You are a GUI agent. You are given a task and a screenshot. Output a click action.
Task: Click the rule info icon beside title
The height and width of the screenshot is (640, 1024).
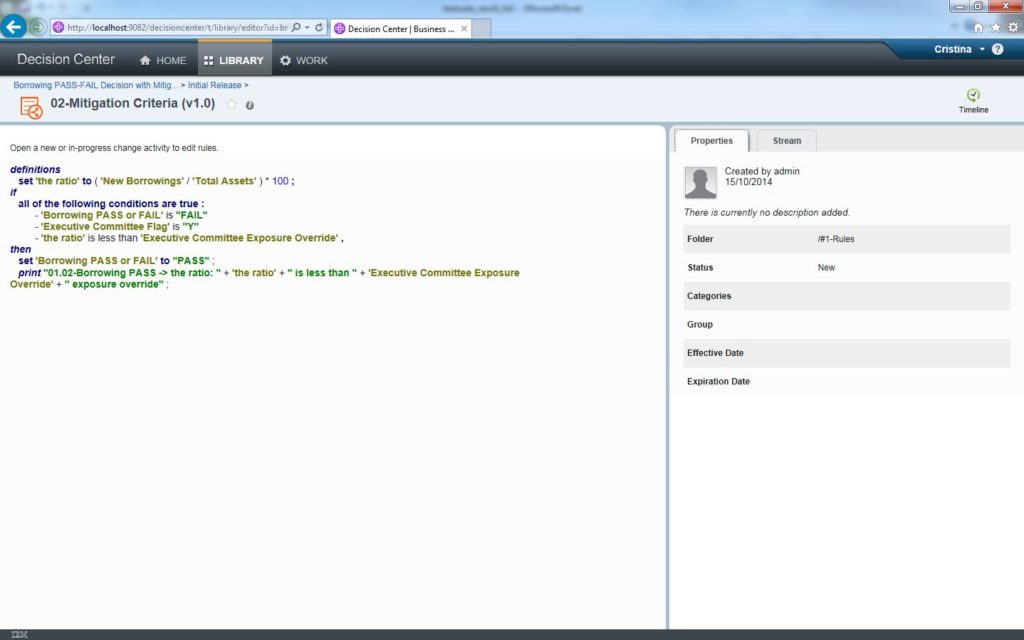250,105
